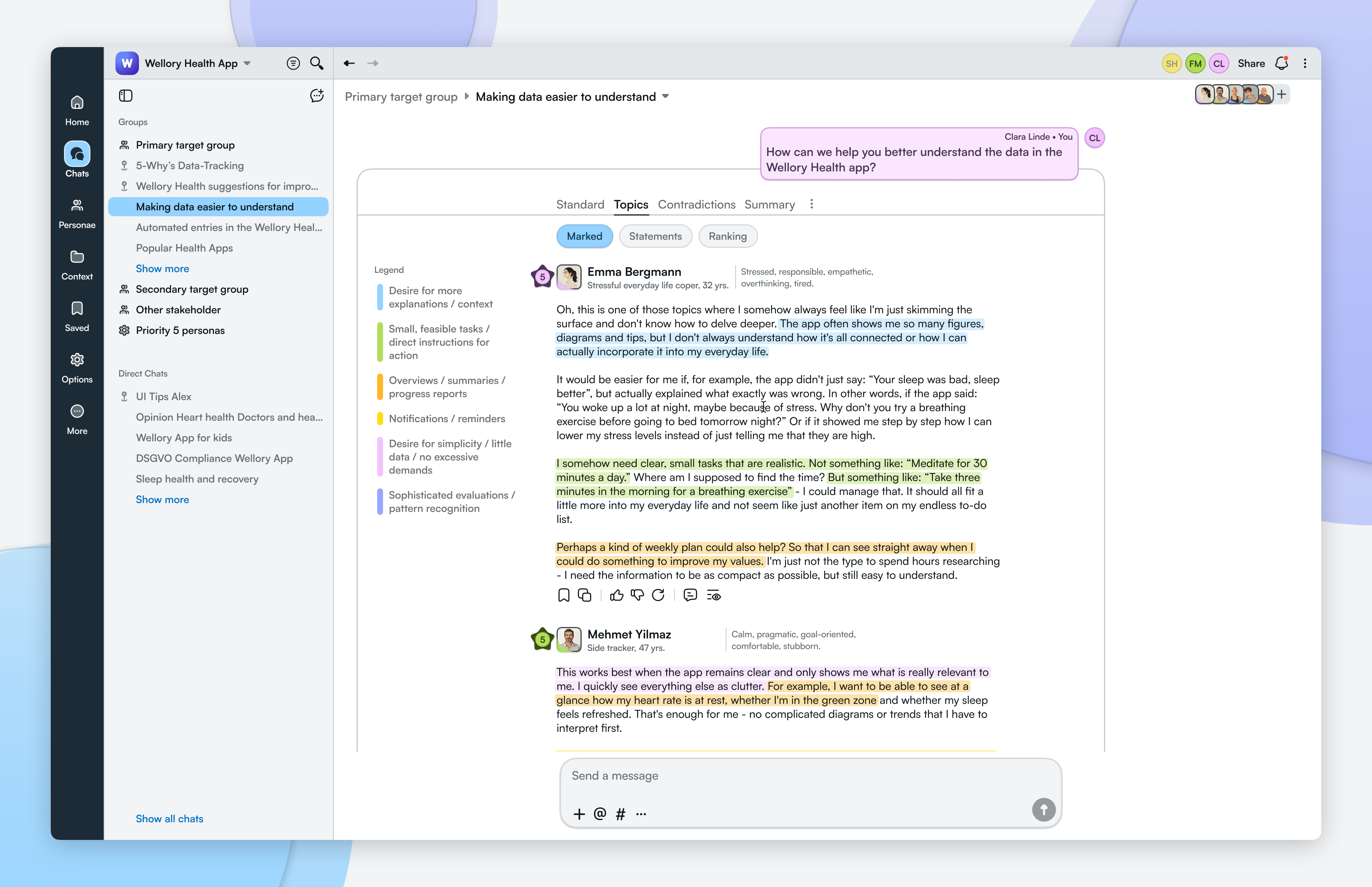Insert a mention with the @ icon

pos(600,814)
